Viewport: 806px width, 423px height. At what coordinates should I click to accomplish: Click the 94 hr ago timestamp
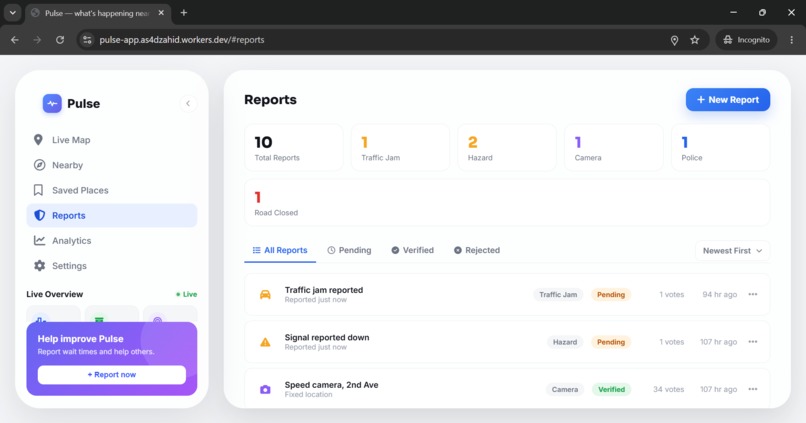[x=720, y=295]
